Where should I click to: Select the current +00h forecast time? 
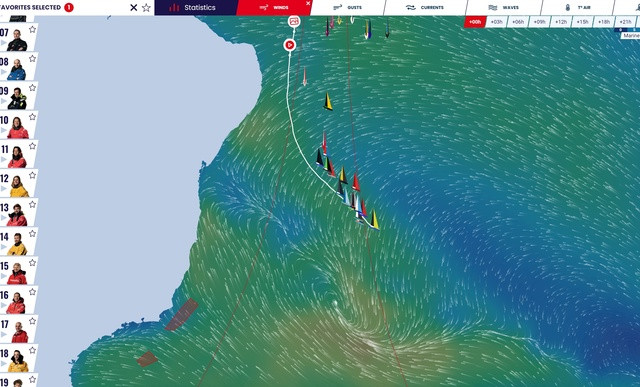[475, 22]
